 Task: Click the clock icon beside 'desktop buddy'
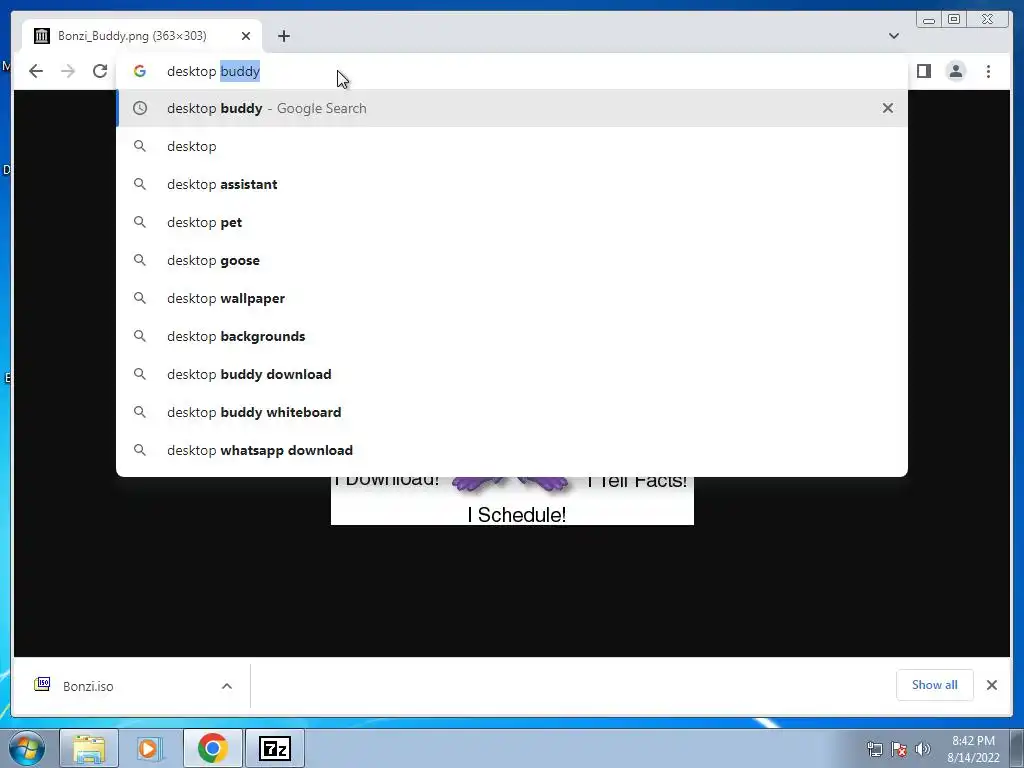(x=140, y=108)
